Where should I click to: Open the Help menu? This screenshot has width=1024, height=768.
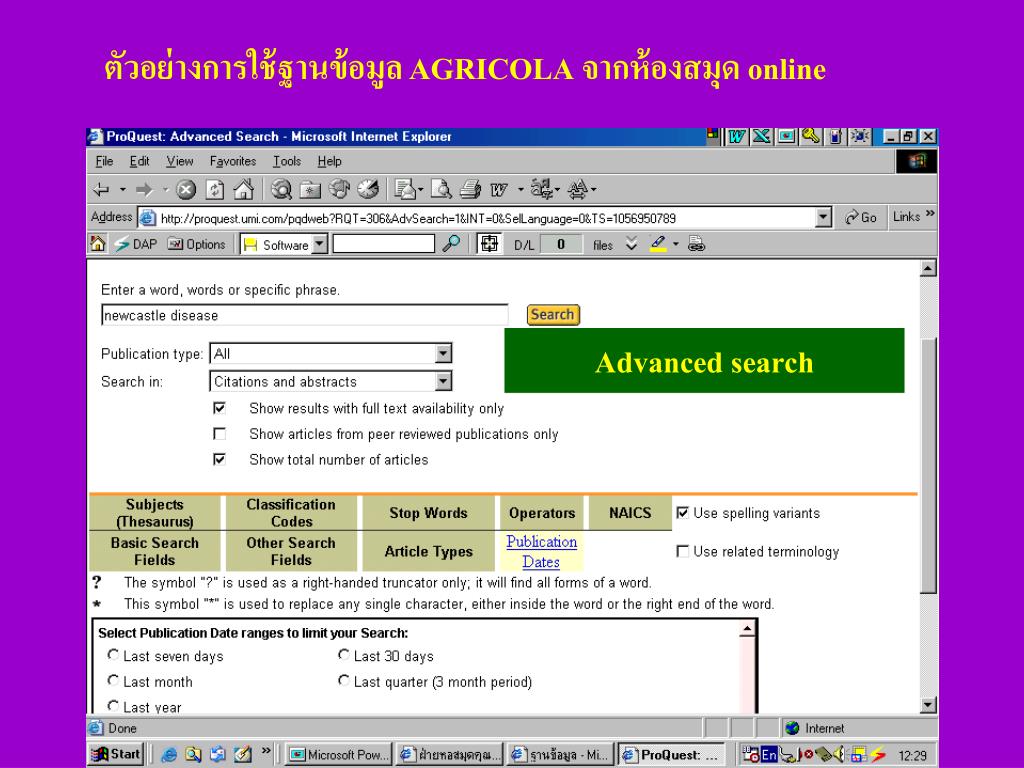[x=329, y=161]
